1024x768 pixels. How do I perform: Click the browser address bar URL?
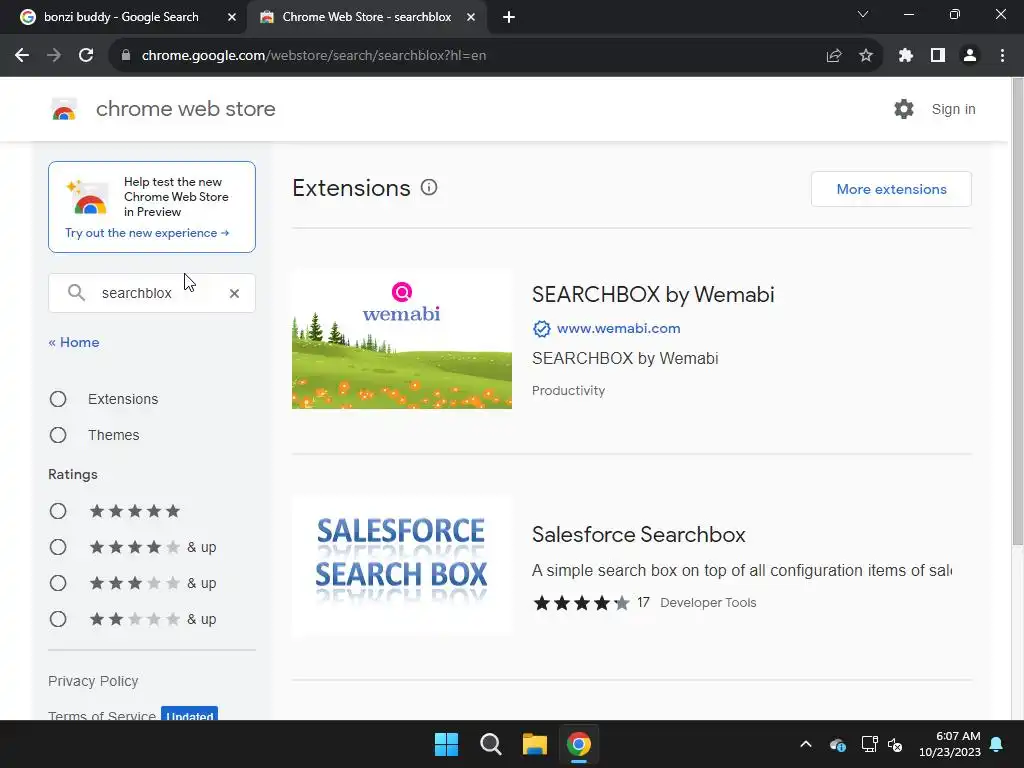(x=313, y=56)
